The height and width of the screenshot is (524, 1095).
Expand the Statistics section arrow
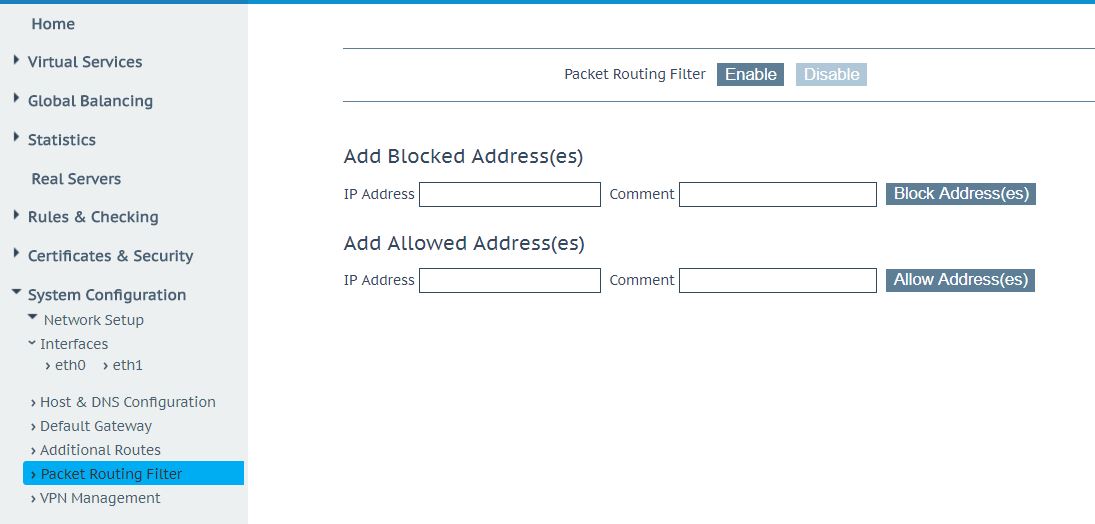tap(17, 138)
